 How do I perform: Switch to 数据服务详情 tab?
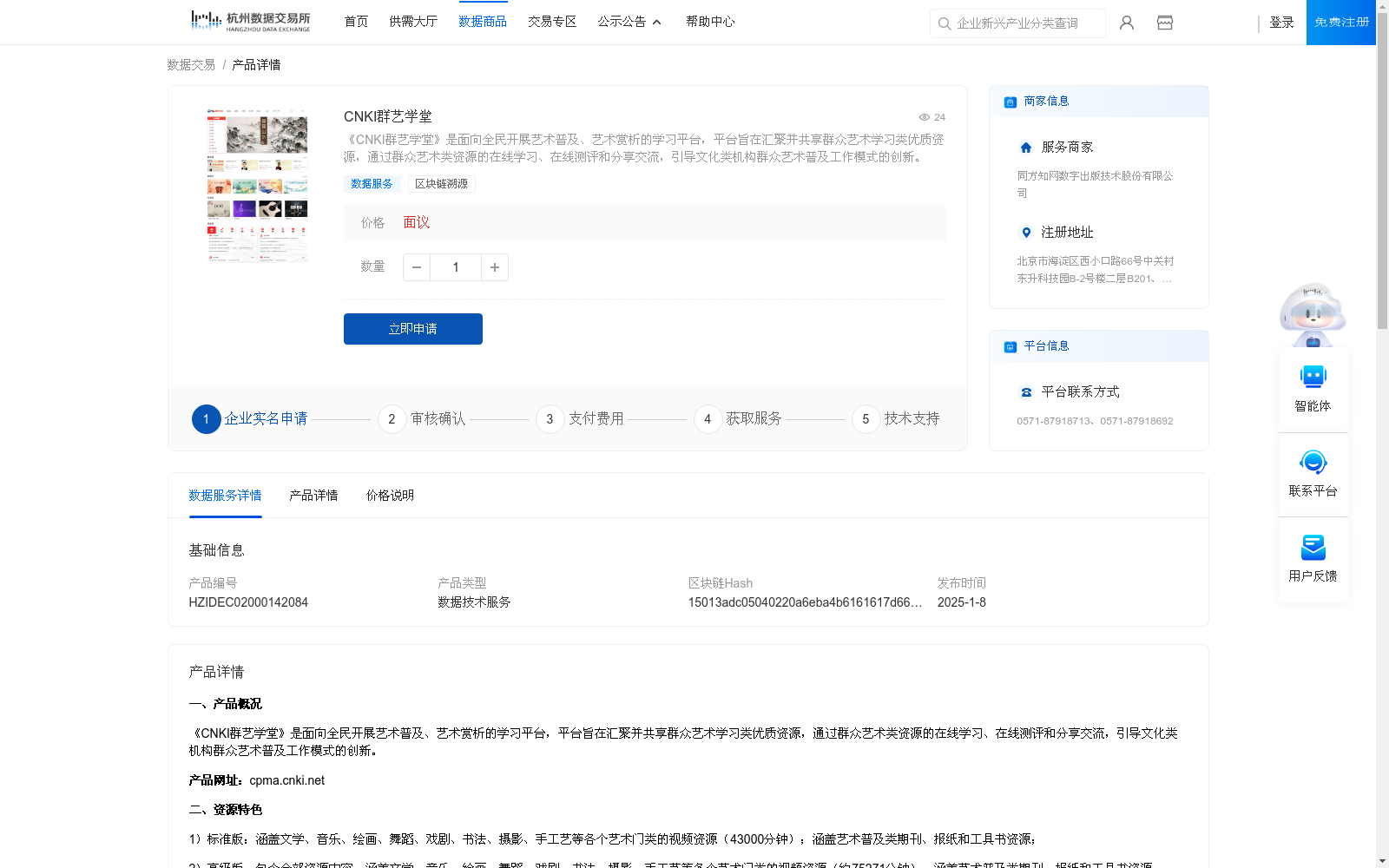(x=225, y=496)
